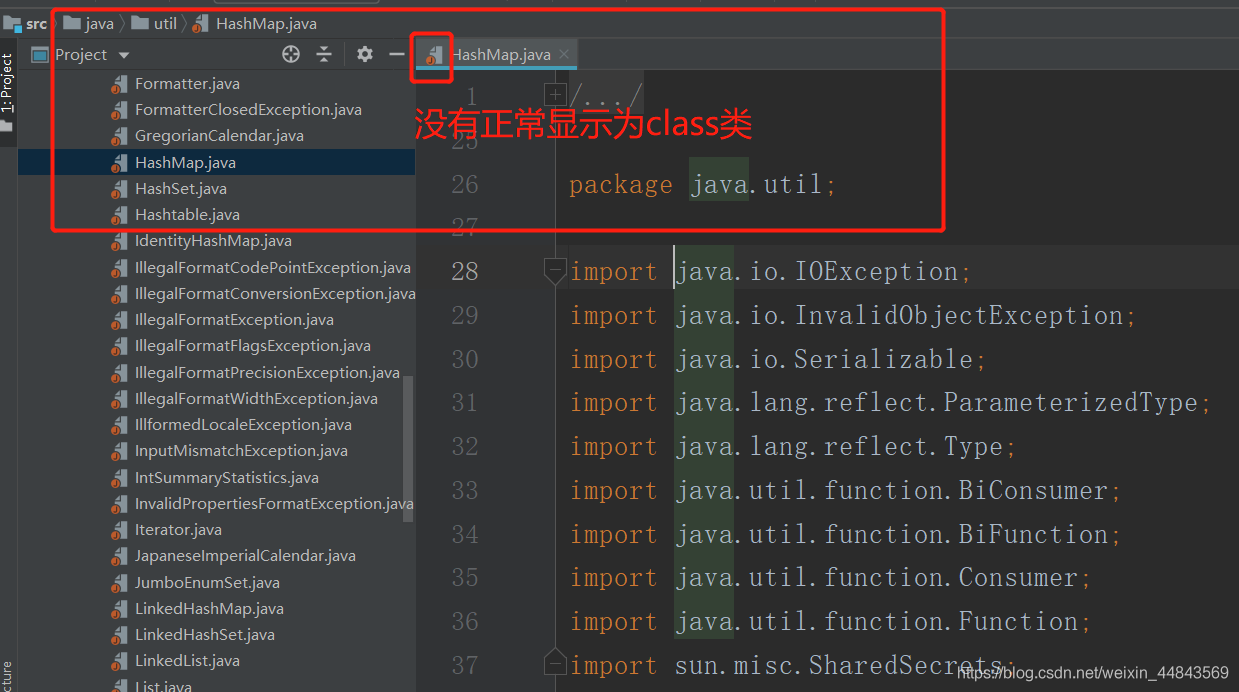Click the file icon beside Iterator.java
The height and width of the screenshot is (692, 1239).
pos(120,530)
